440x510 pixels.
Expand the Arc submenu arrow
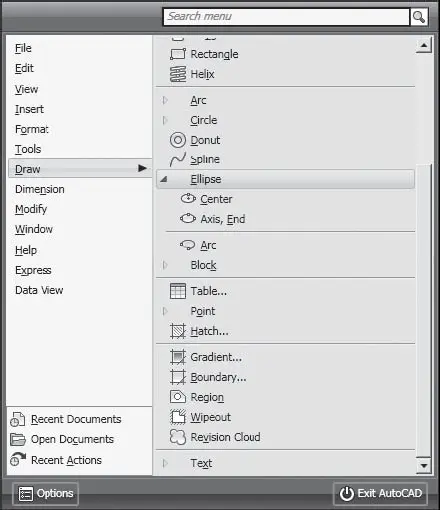coord(165,100)
